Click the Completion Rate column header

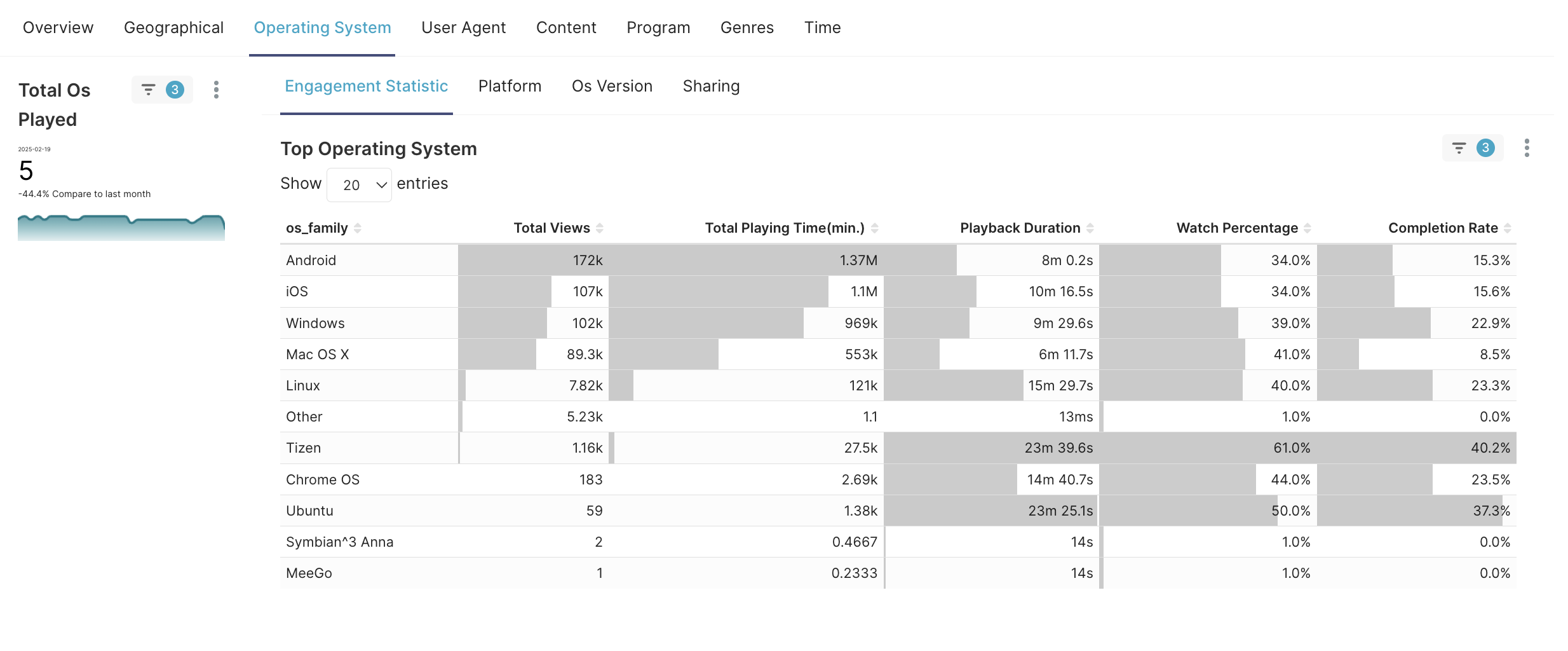point(1443,228)
